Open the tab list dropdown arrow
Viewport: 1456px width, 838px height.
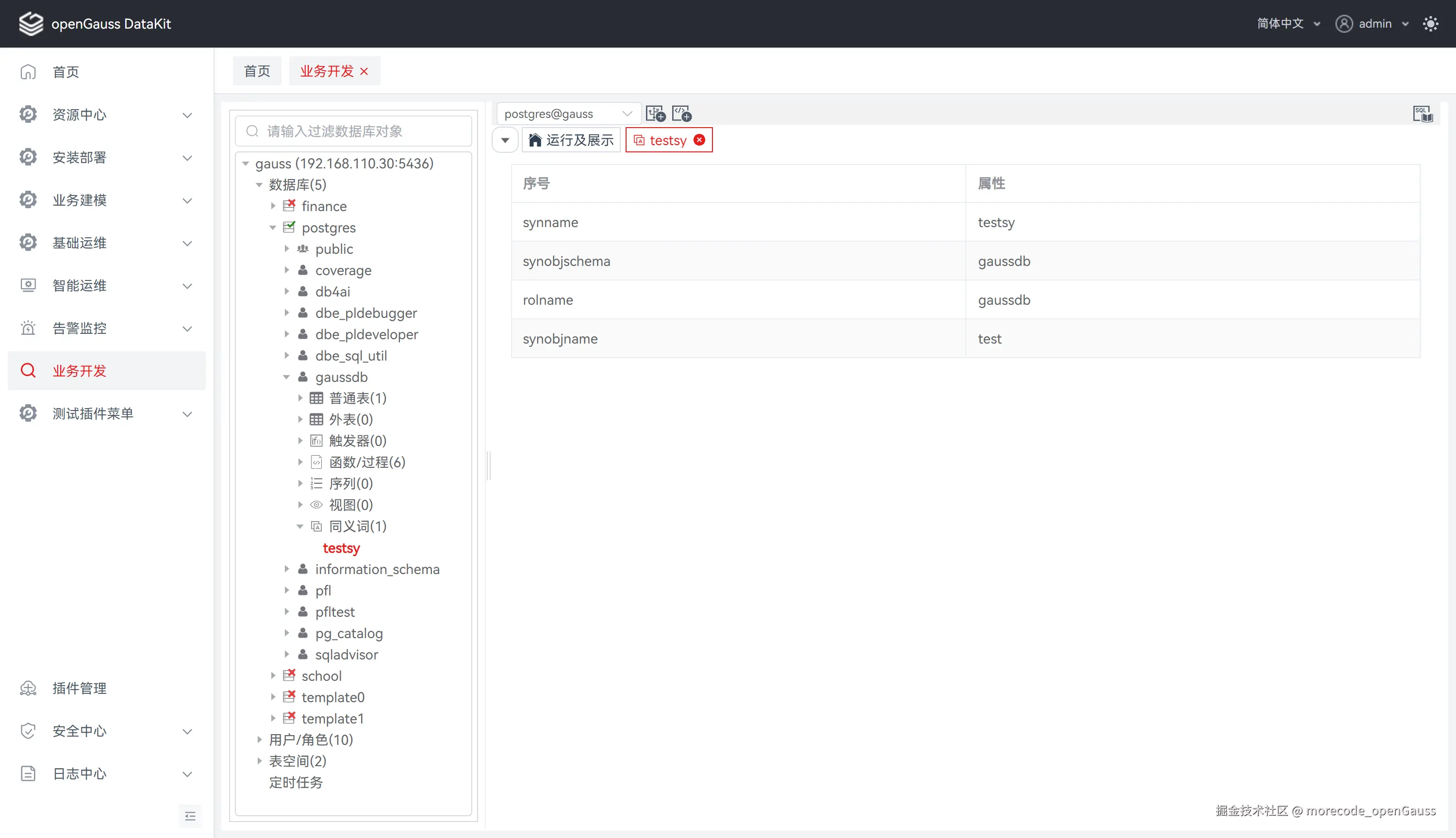[505, 140]
